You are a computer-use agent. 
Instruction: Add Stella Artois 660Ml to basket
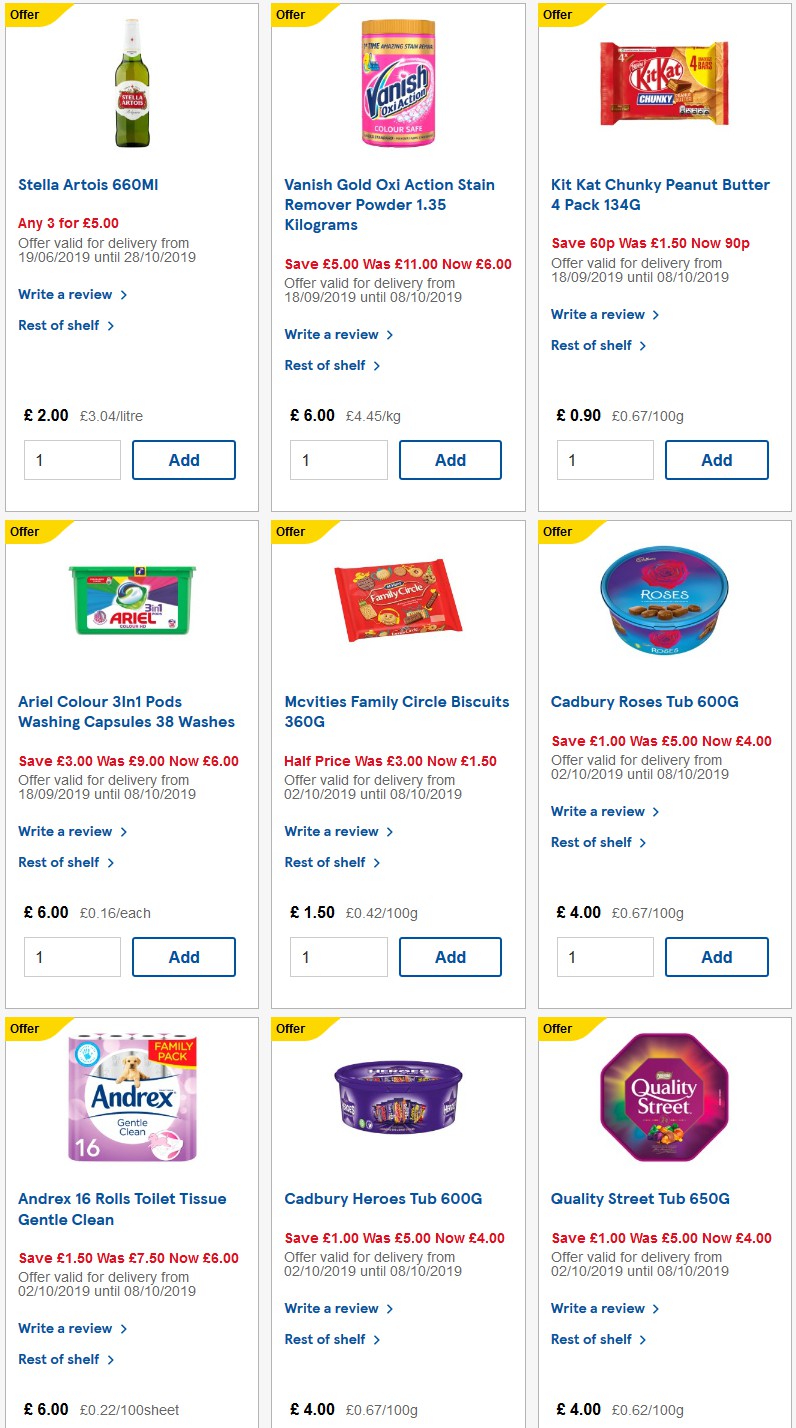click(x=184, y=459)
